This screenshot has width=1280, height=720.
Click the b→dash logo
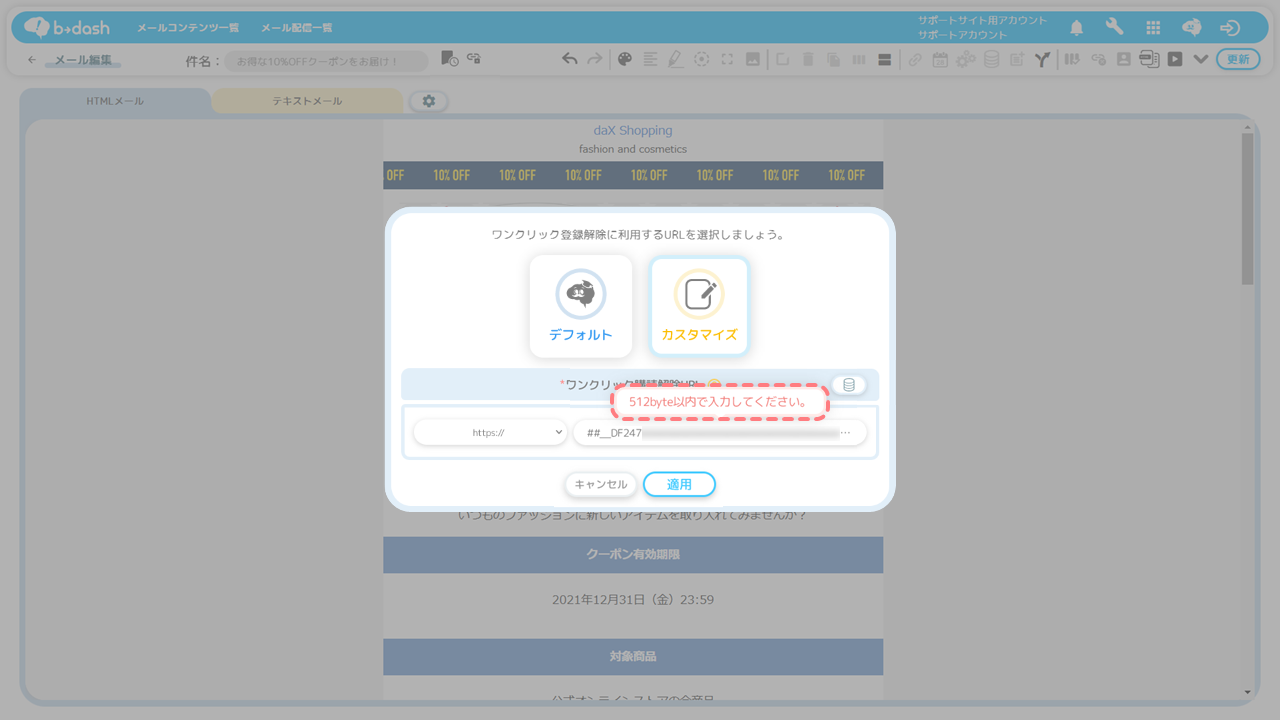(x=68, y=27)
